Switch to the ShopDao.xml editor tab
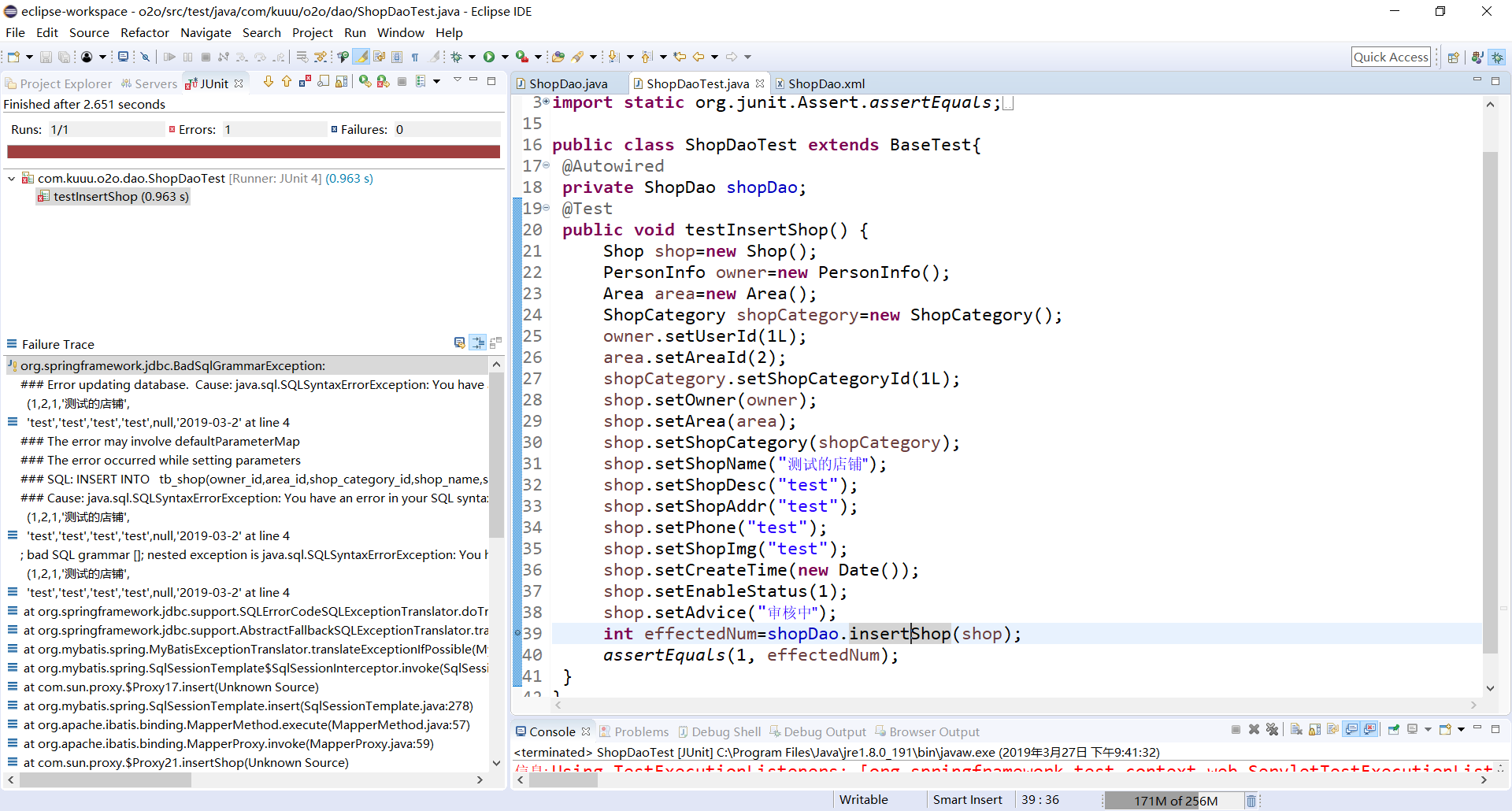1512x811 pixels. (825, 83)
